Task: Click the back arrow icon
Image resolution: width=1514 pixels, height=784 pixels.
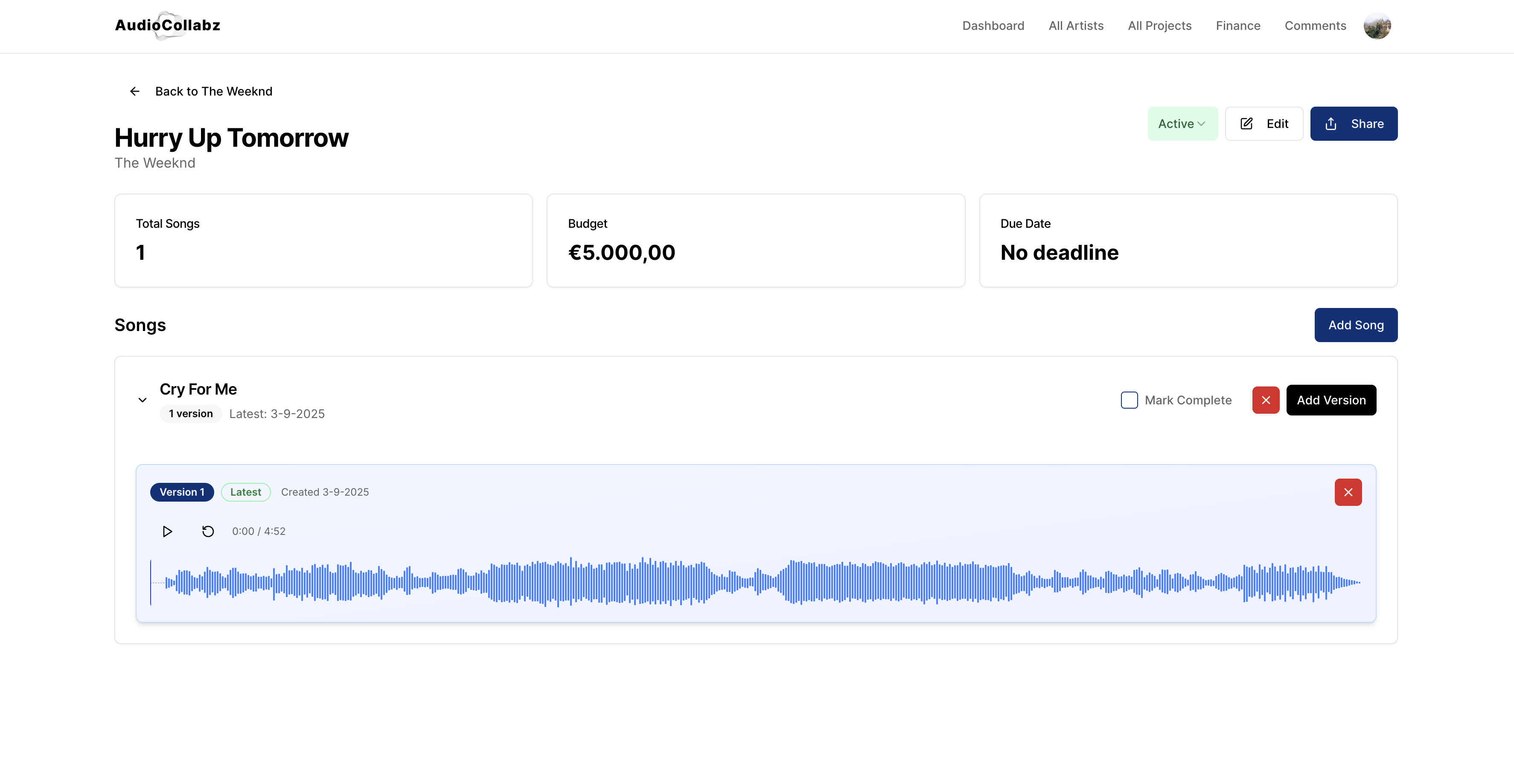Action: point(134,91)
